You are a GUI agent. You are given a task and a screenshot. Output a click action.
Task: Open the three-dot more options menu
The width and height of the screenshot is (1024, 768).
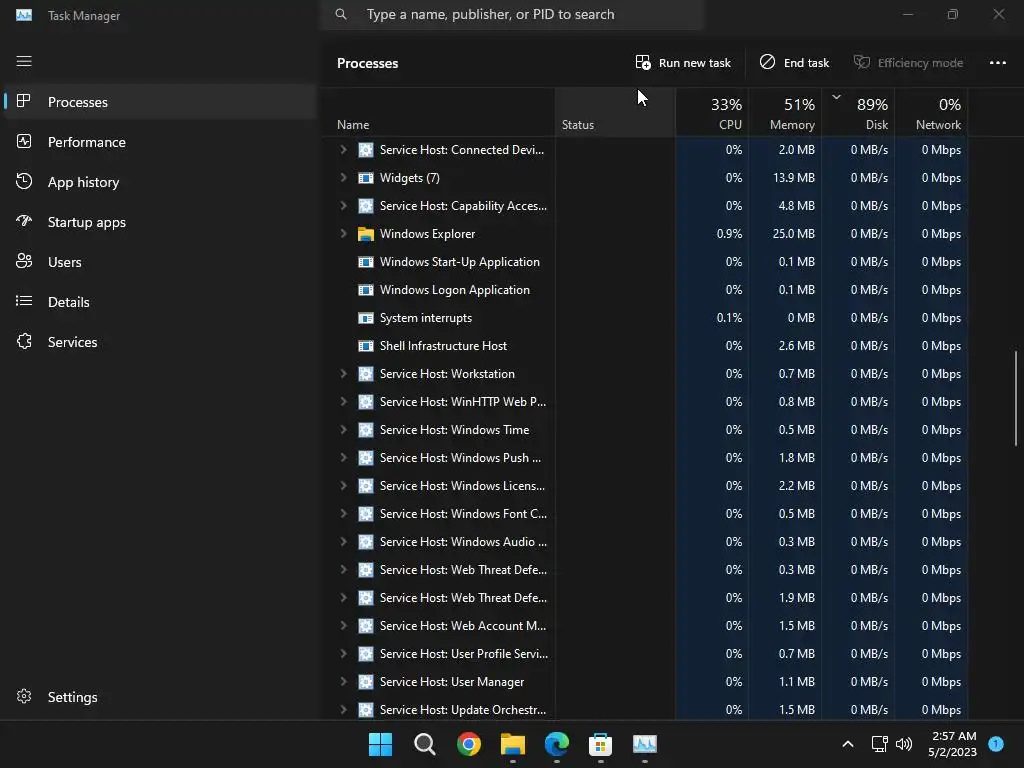997,63
